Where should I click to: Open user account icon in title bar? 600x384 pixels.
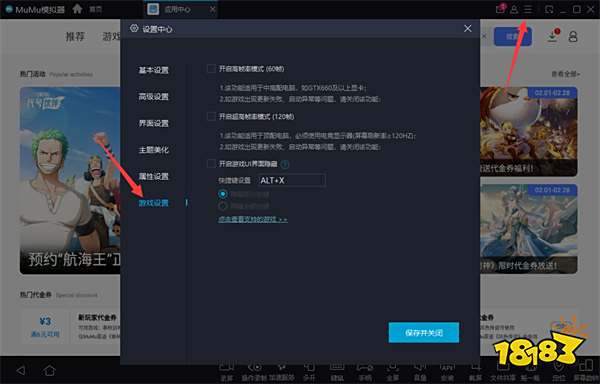click(x=514, y=9)
